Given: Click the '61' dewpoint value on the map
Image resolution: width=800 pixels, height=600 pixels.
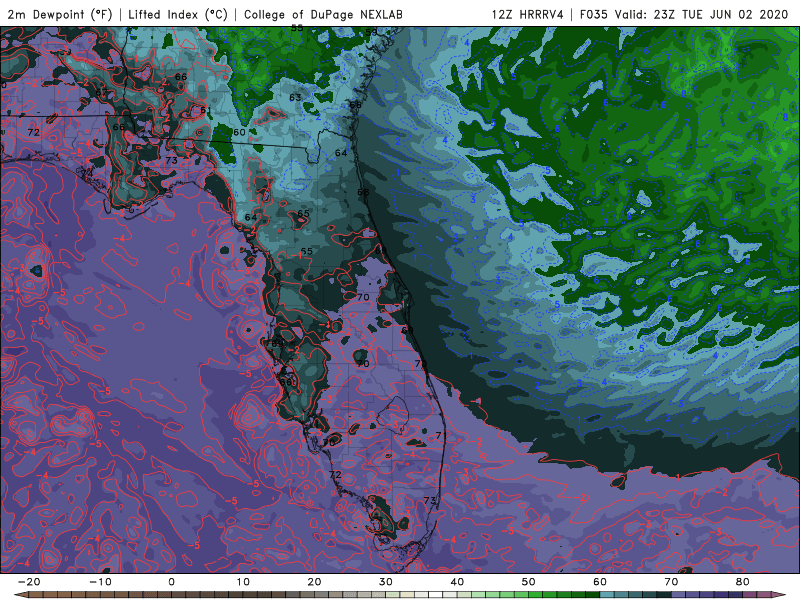Looking at the screenshot, I should pyautogui.click(x=206, y=110).
